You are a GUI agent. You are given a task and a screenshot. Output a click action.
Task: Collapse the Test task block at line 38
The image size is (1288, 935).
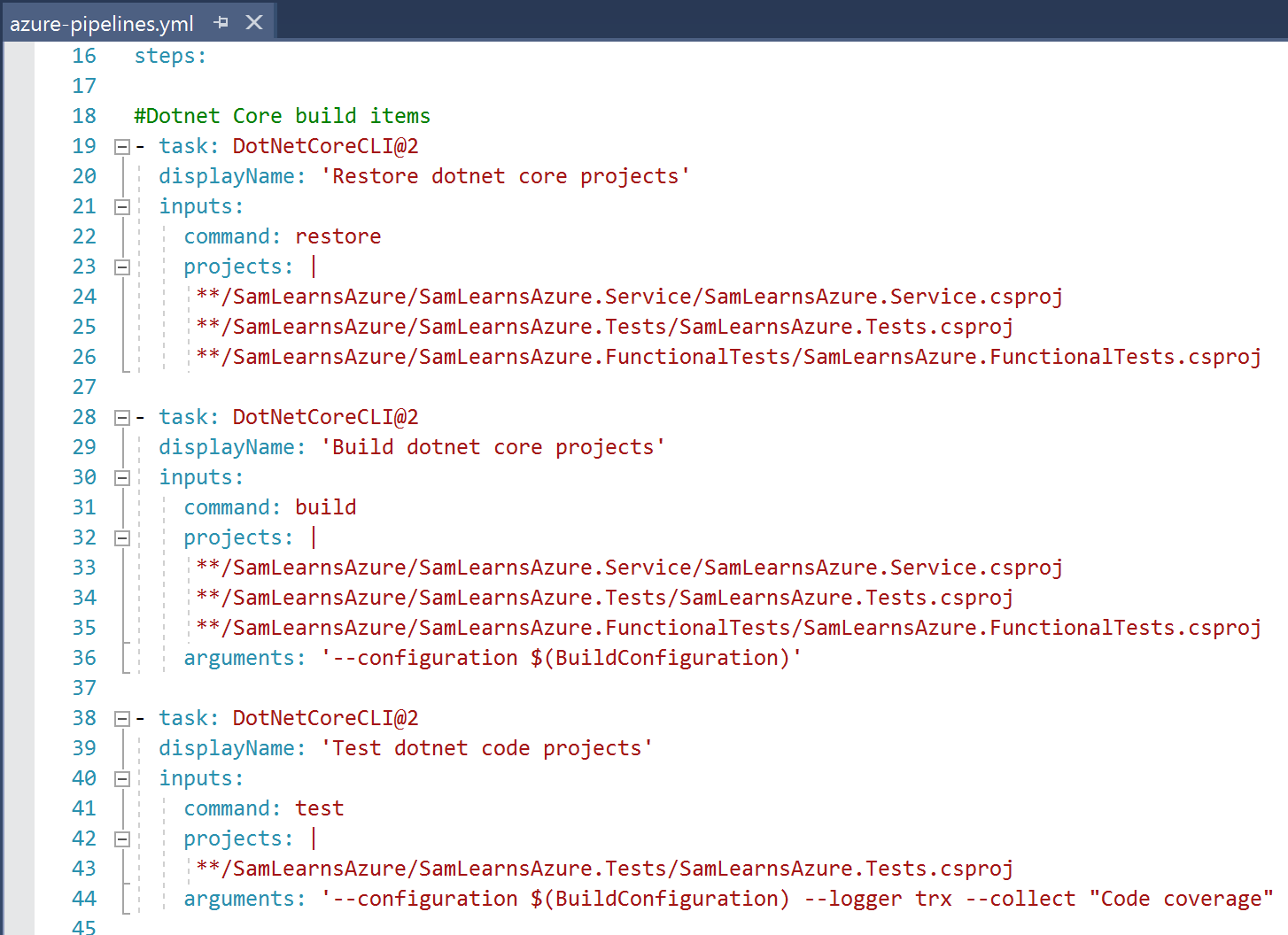pyautogui.click(x=122, y=719)
